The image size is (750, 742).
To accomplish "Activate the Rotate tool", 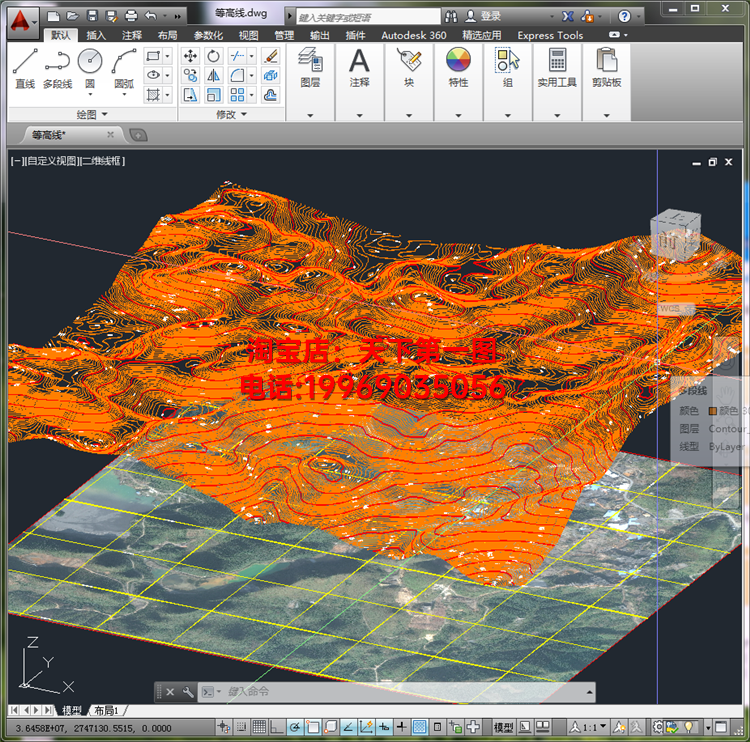I will [213, 56].
